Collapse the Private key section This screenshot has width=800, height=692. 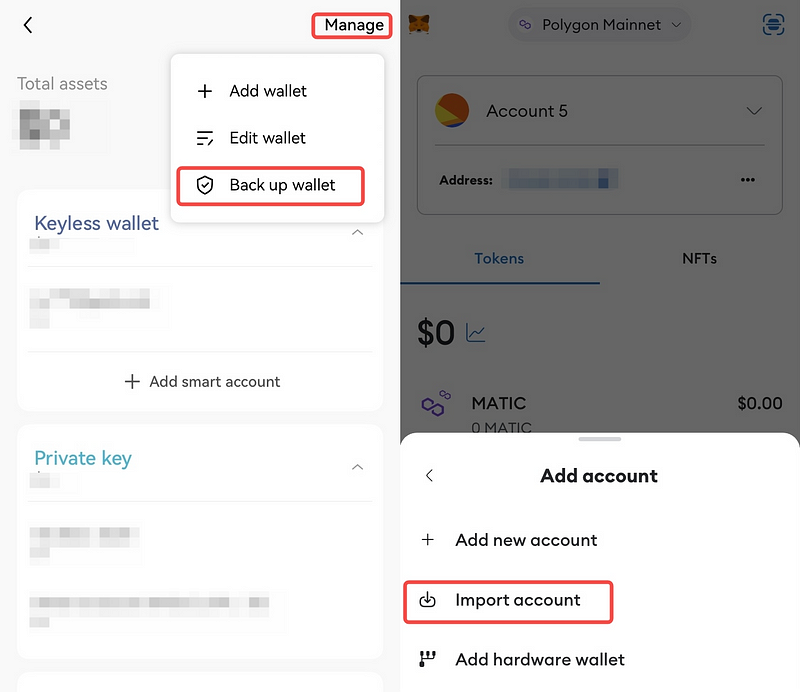click(x=357, y=467)
